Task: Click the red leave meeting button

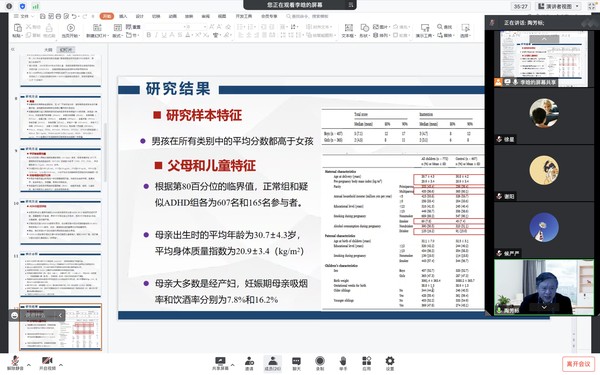Action: 579,364
